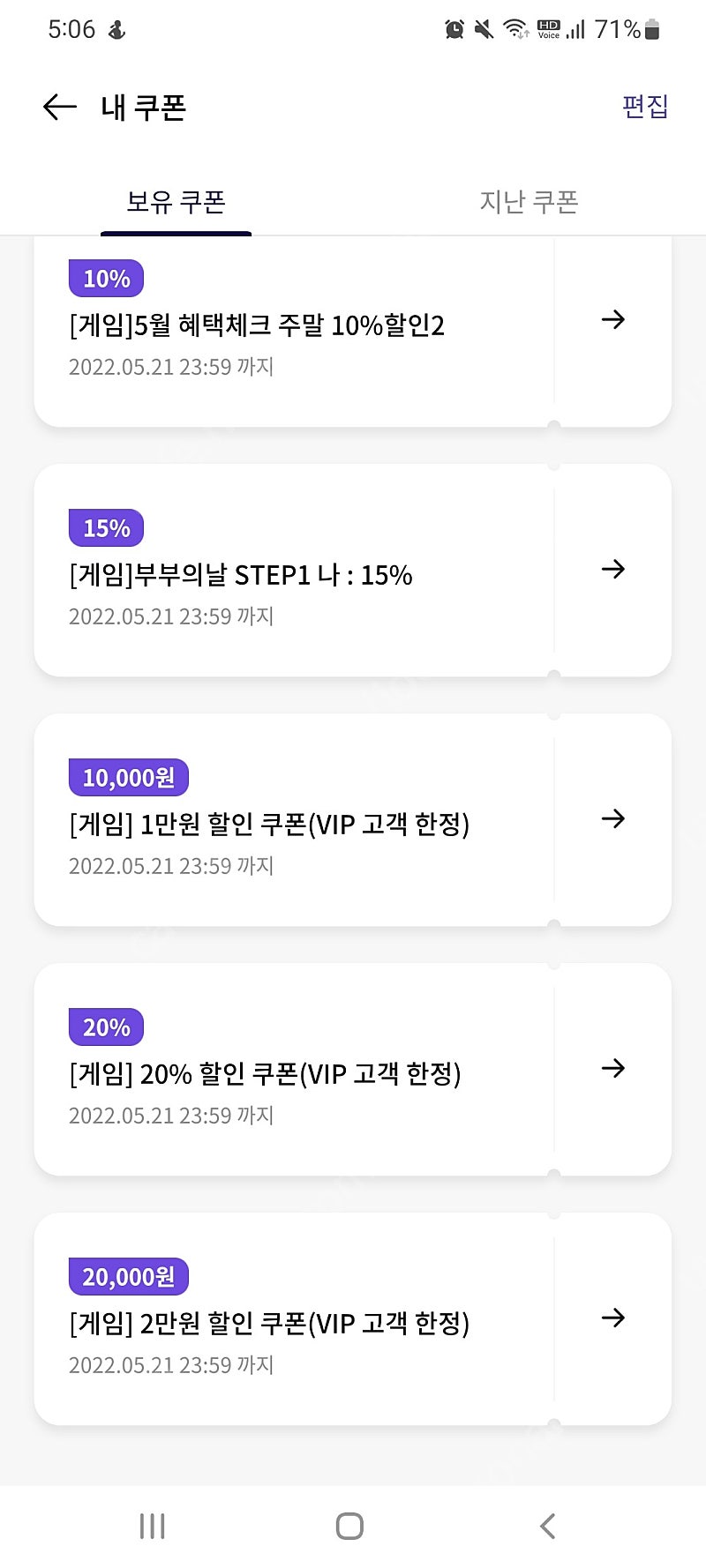Open arrow for 2만원 할인 쿠폰
706x1568 pixels.
[612, 1318]
